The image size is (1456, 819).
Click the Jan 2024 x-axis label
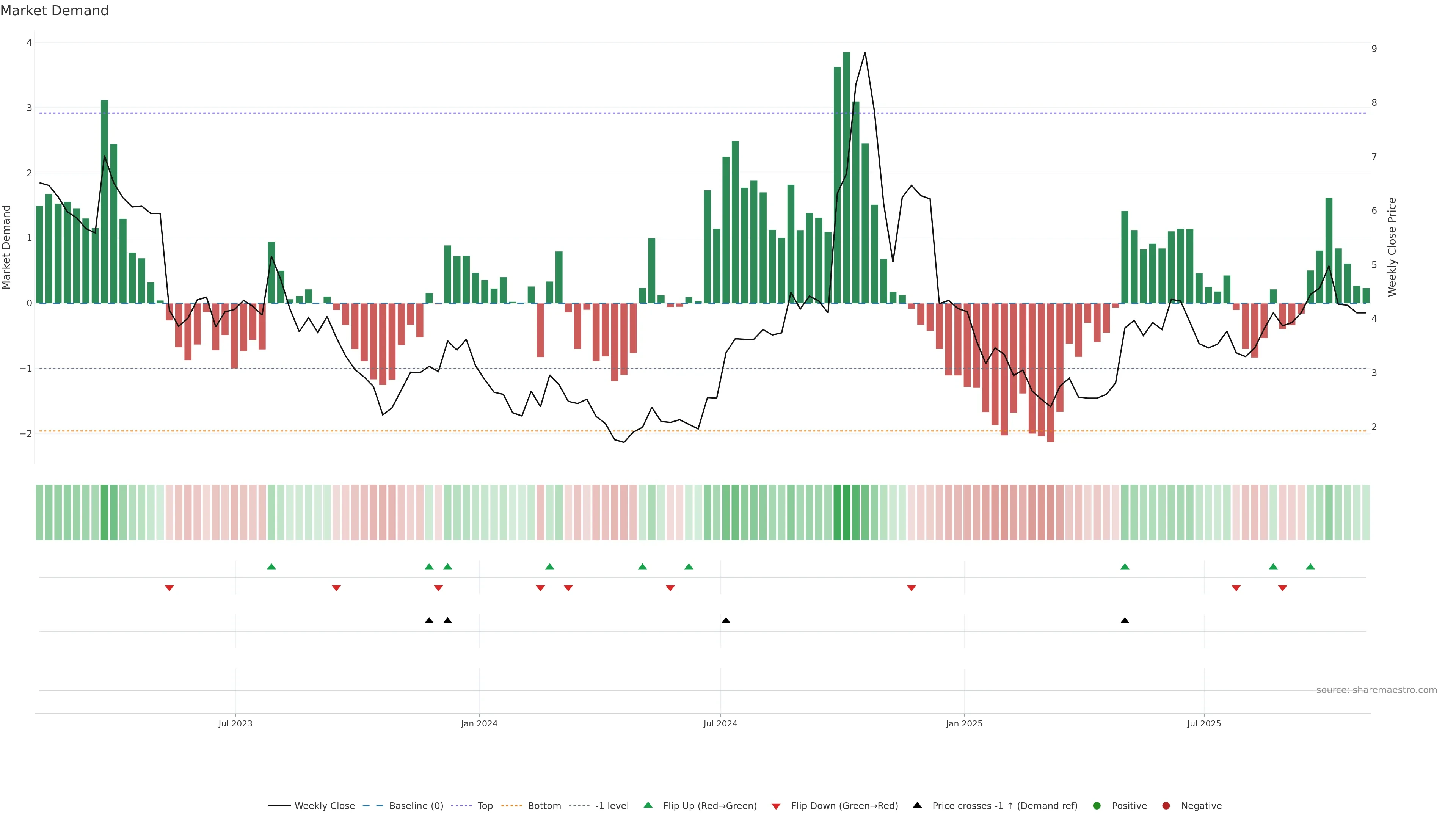(x=479, y=723)
